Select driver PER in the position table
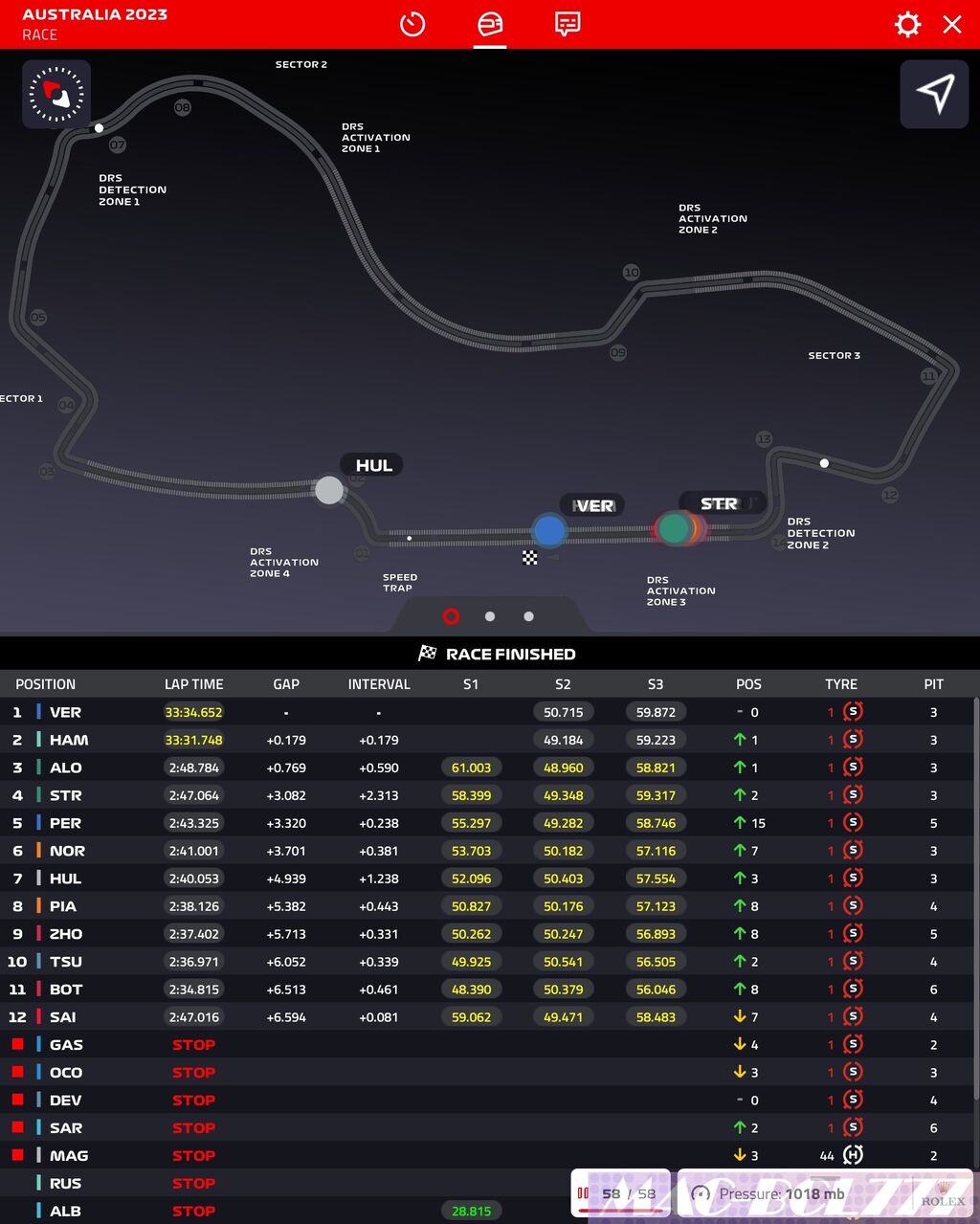 click(x=65, y=823)
